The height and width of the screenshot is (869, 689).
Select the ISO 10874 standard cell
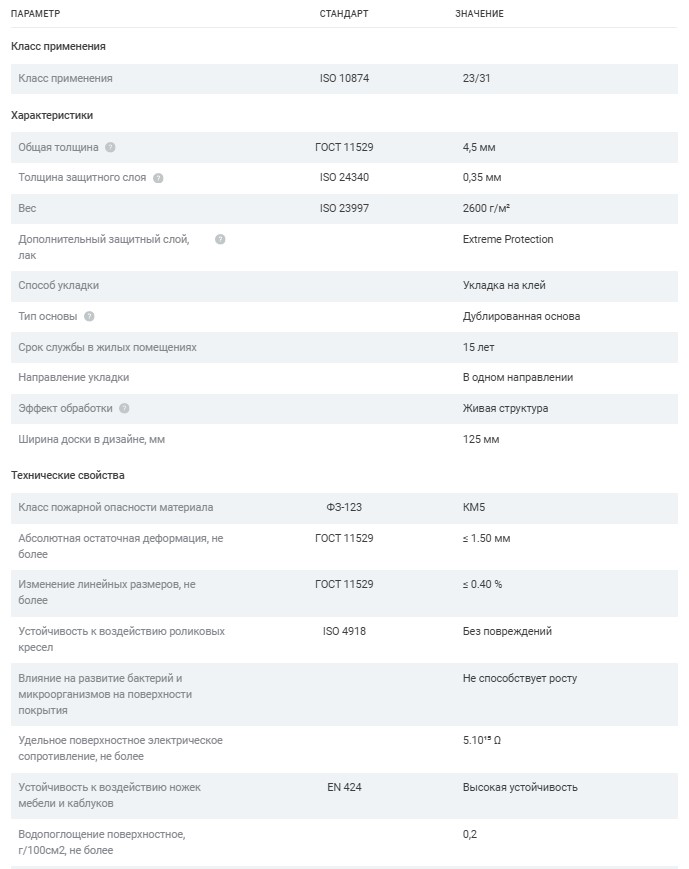(344, 78)
